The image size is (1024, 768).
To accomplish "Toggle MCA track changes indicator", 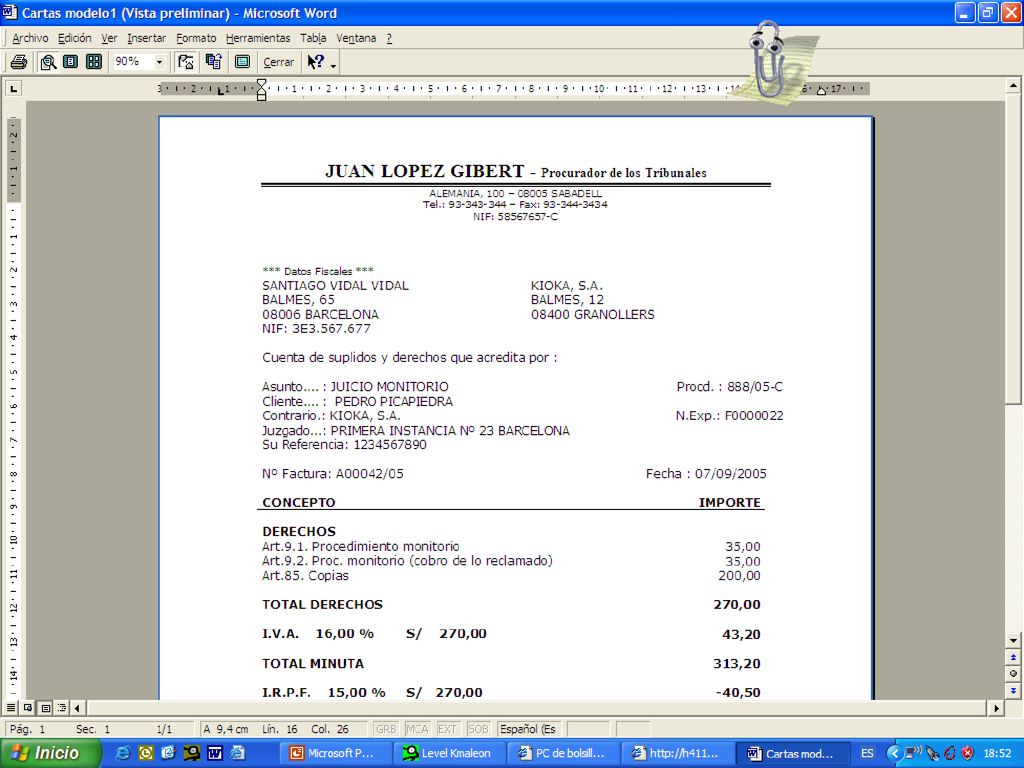I will click(x=417, y=729).
